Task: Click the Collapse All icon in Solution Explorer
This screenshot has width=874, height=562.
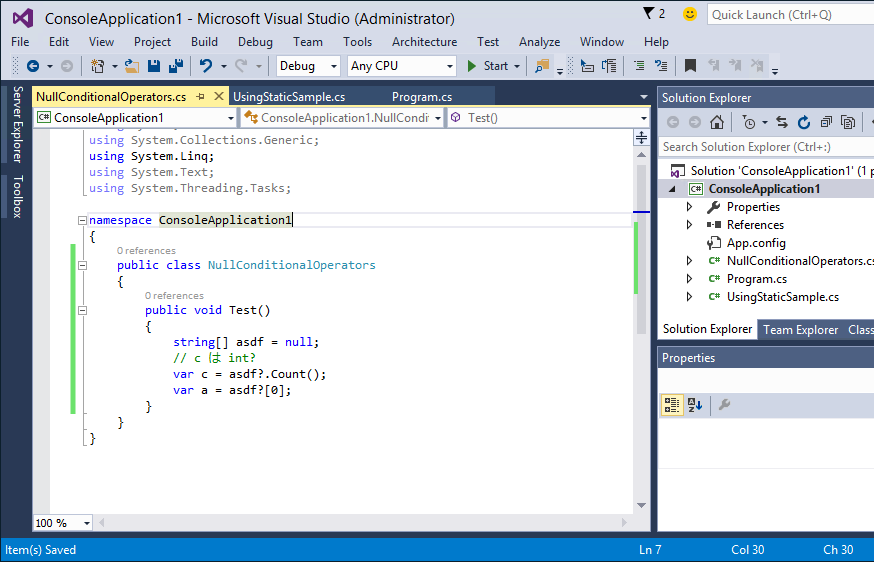Action: 826,122
